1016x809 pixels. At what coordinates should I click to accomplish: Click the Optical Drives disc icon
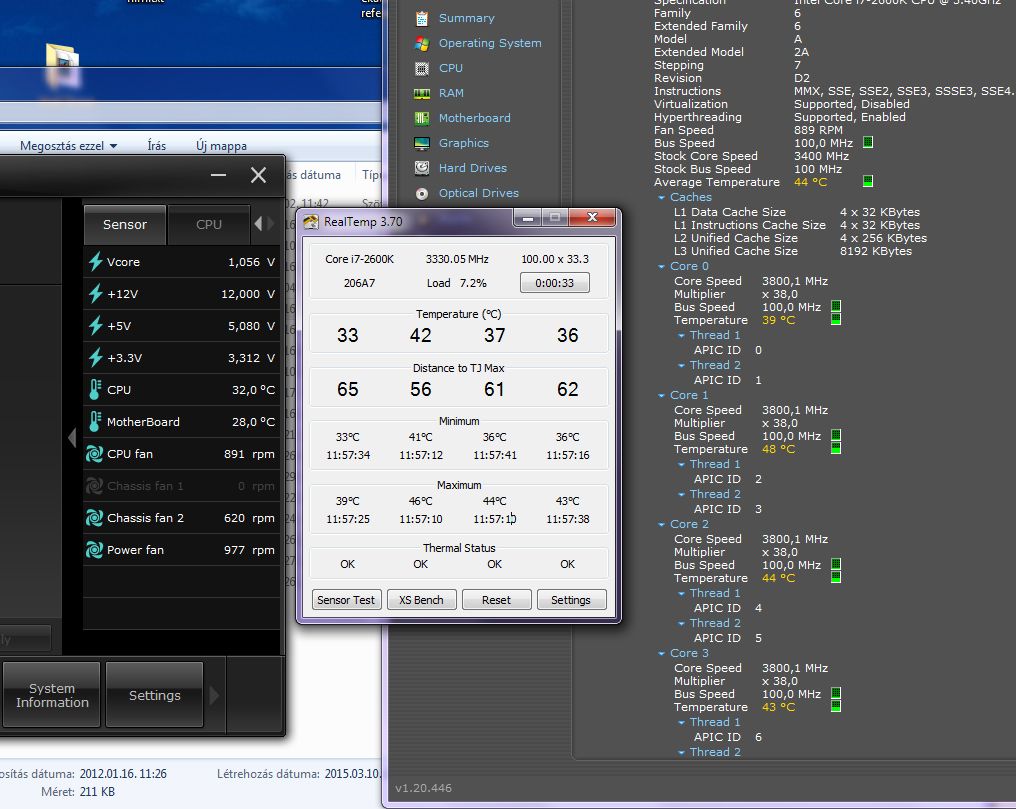[x=422, y=194]
